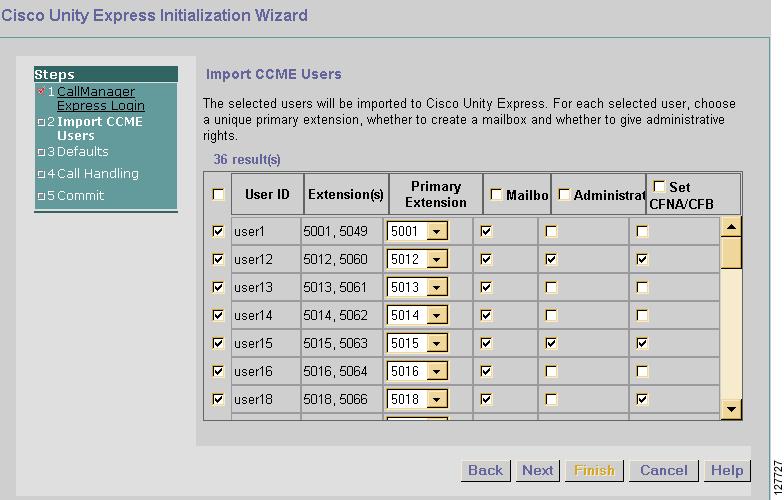The width and height of the screenshot is (784, 500).
Task: Click the Extension(s) column header
Action: [346, 194]
